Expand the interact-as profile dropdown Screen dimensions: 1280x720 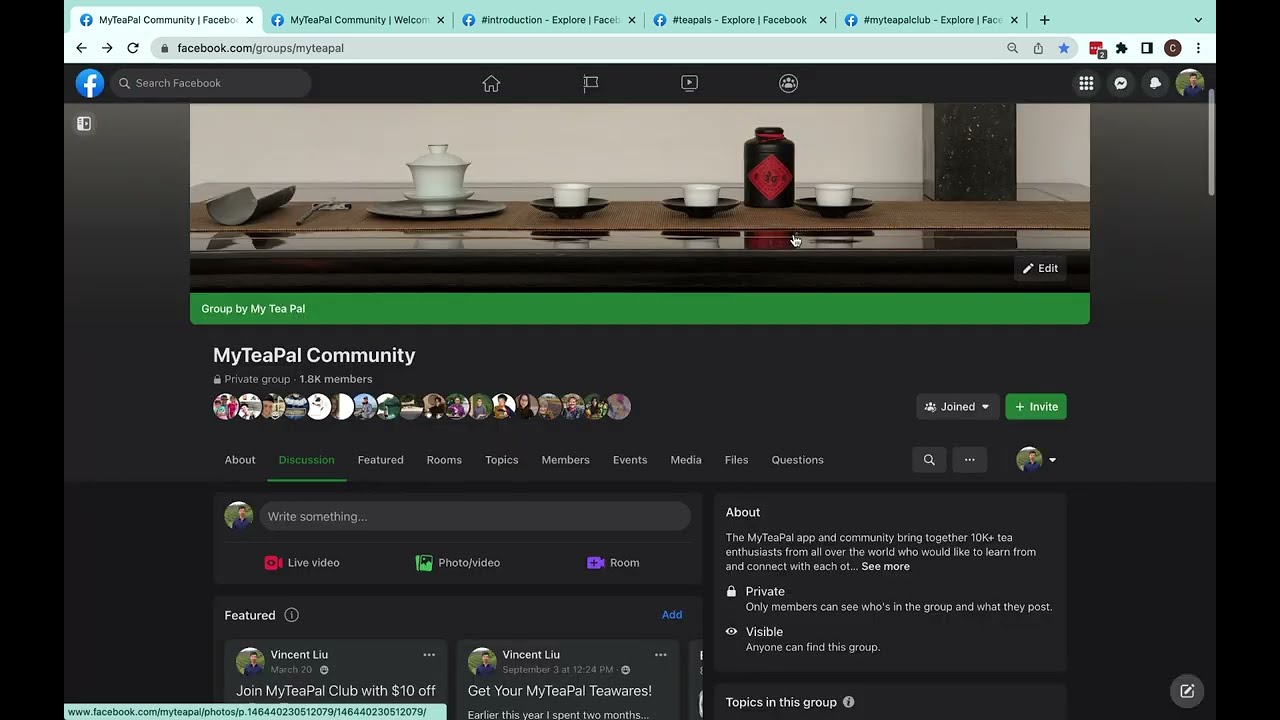[x=1037, y=460]
